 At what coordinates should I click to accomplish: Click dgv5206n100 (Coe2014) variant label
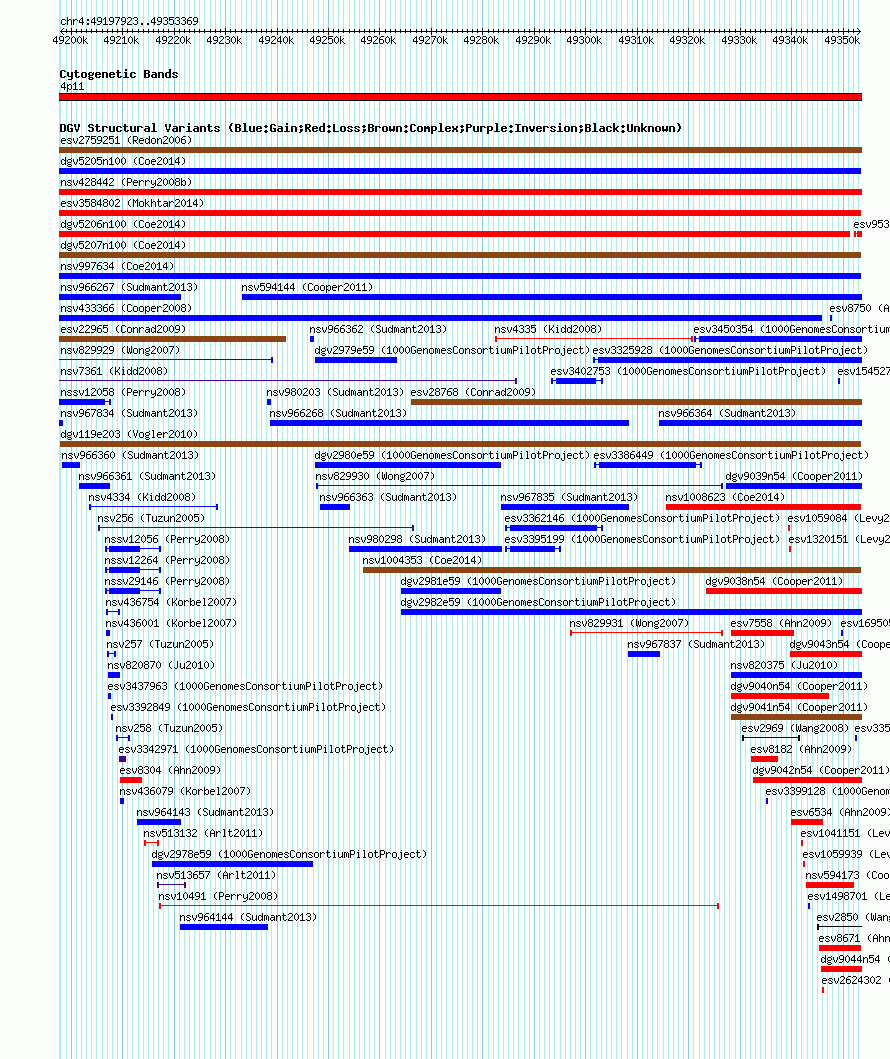[123, 224]
